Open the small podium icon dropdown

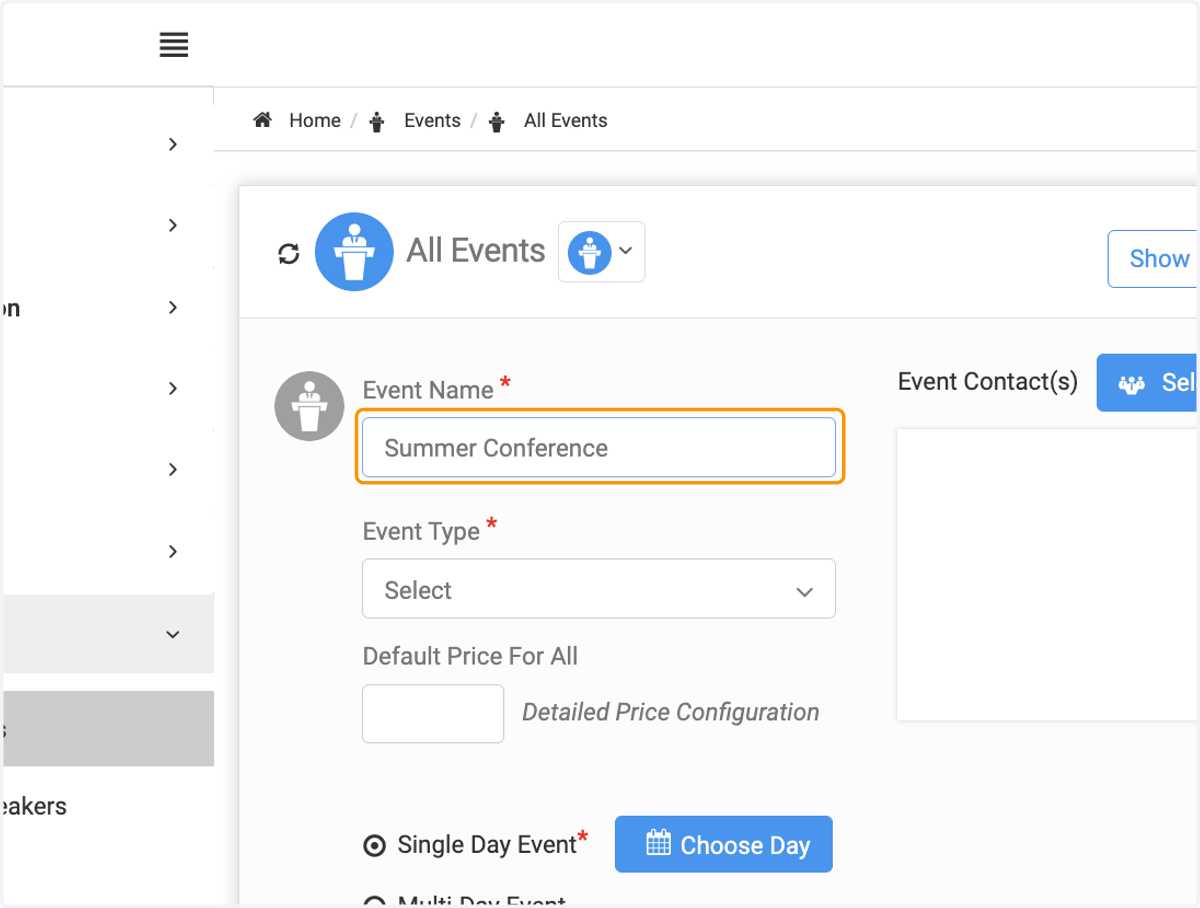point(601,251)
